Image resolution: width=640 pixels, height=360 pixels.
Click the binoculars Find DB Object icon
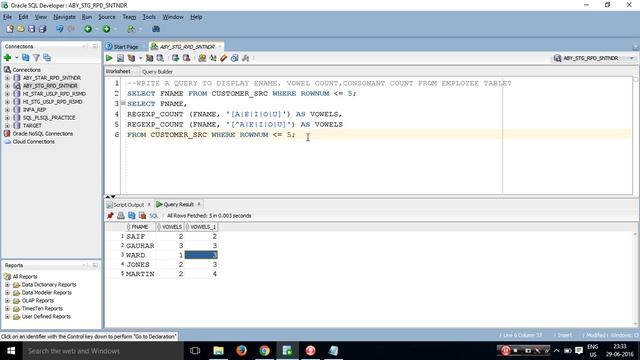coord(156,29)
